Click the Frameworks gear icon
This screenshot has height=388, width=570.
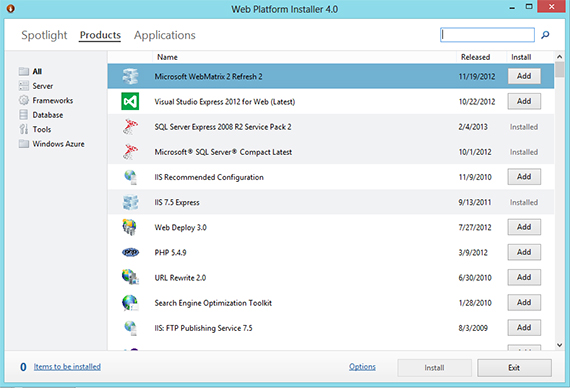click(24, 100)
